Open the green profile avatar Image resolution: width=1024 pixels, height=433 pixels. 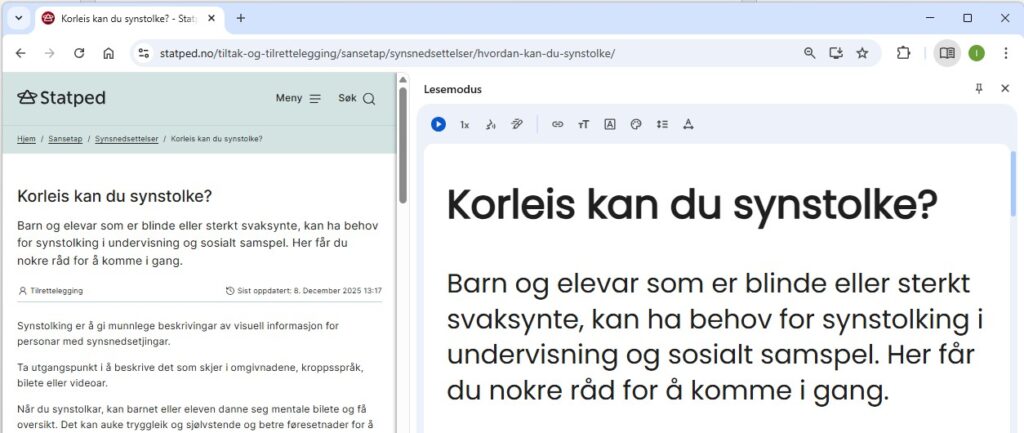click(976, 54)
